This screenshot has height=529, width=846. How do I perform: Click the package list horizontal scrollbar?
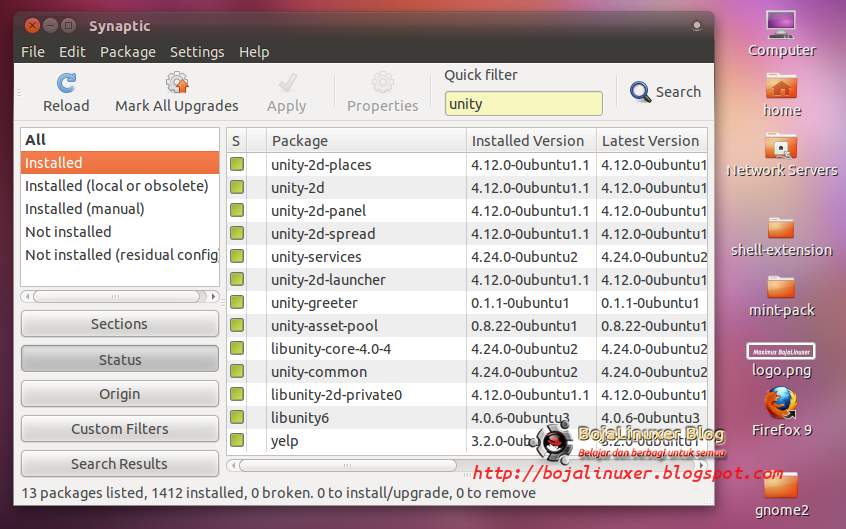(347, 465)
